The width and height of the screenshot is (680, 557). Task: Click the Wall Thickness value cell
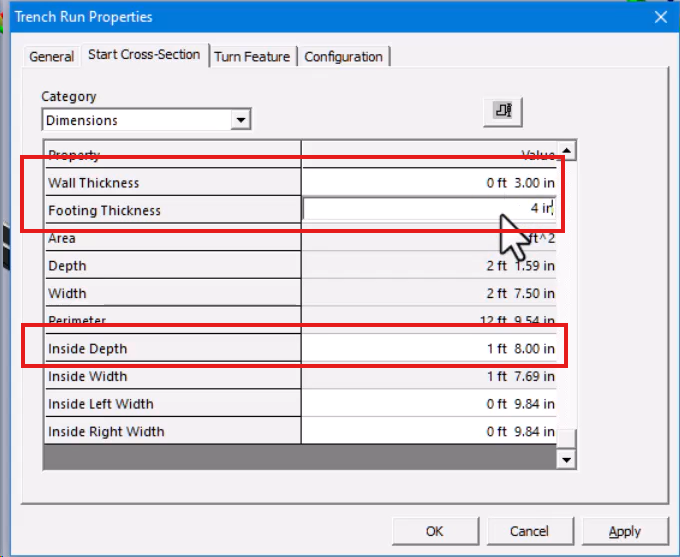pos(428,183)
